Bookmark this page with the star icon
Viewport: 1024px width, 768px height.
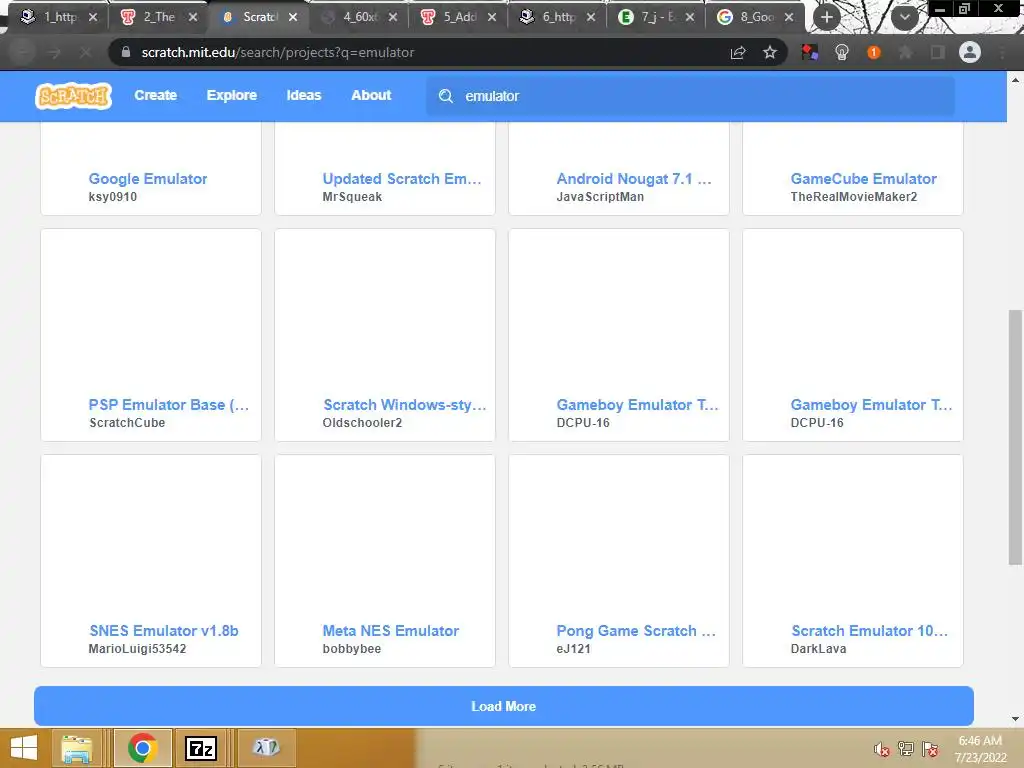pos(770,52)
